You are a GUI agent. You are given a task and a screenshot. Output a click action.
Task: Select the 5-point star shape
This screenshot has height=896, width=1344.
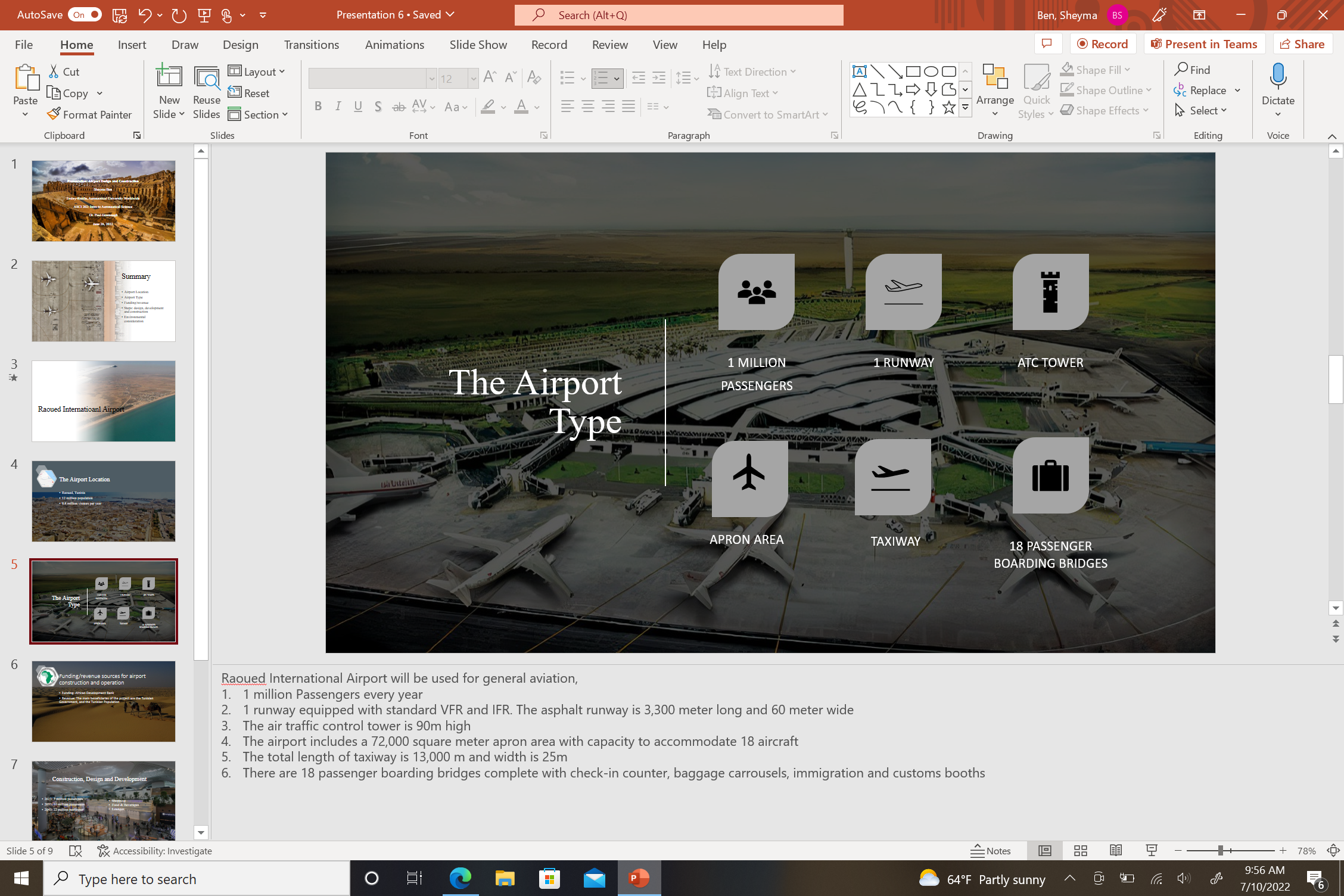point(948,107)
